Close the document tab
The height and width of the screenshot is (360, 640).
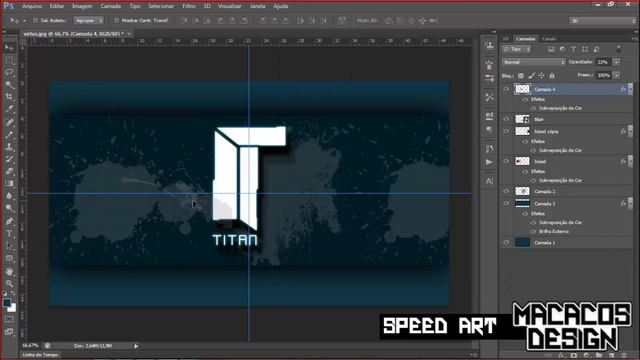point(129,34)
